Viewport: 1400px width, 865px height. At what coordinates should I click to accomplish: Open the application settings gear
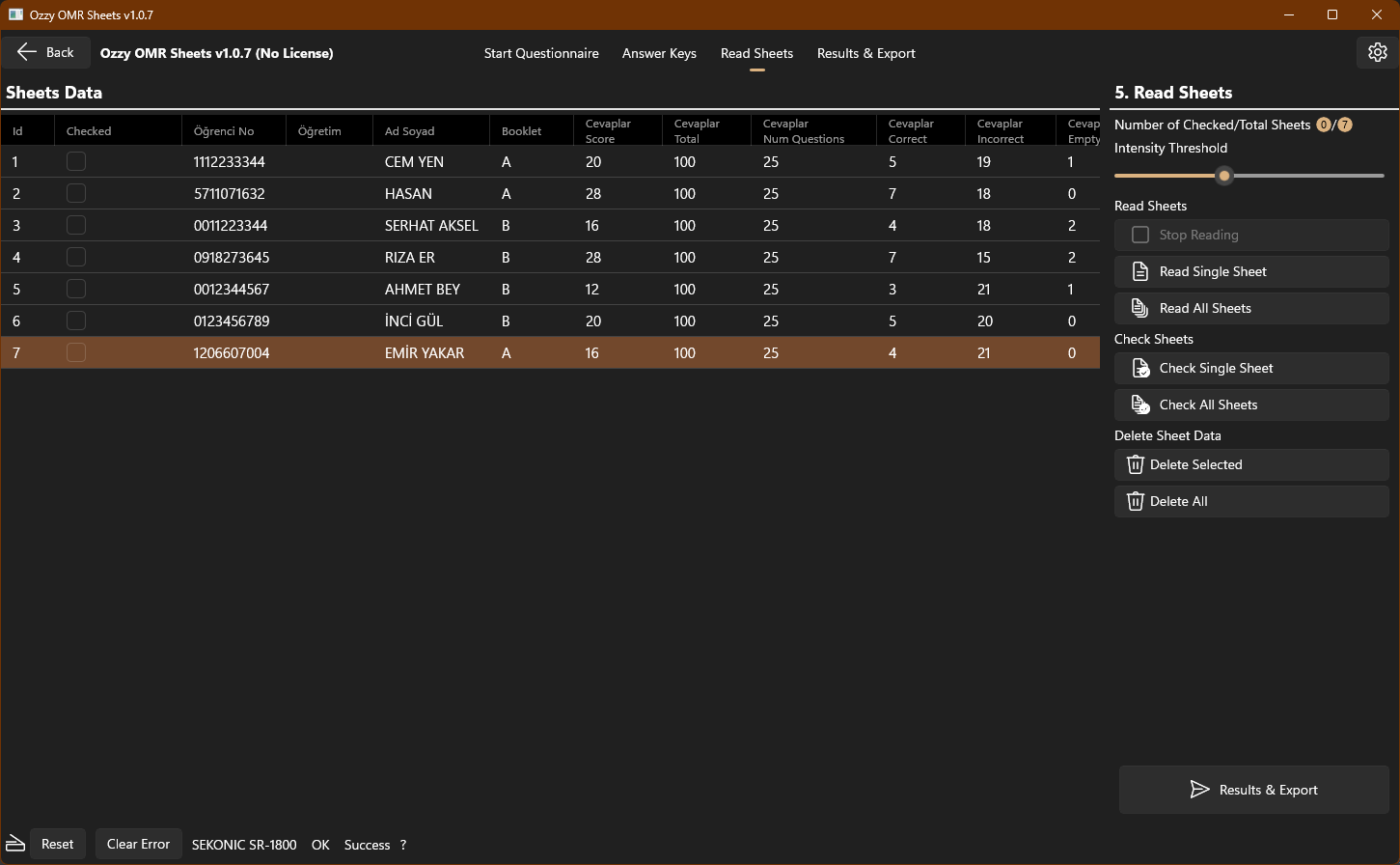point(1377,52)
